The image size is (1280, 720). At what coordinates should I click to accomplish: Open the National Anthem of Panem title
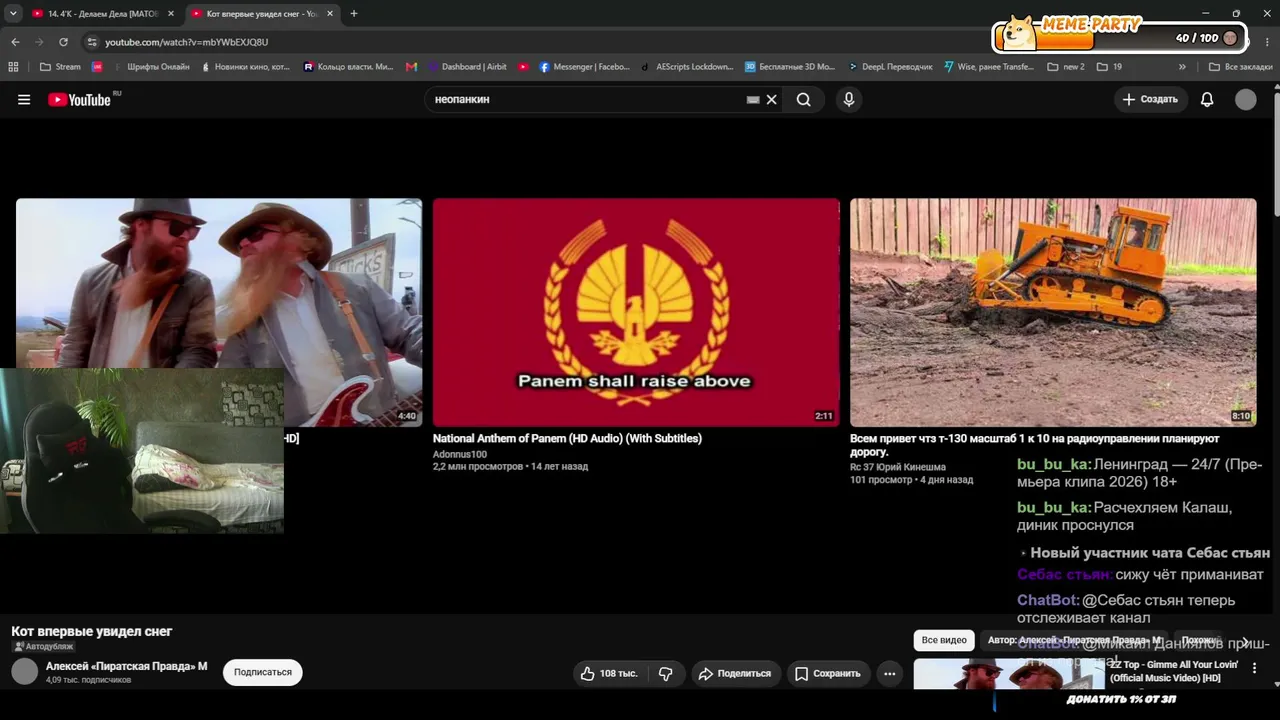pos(567,438)
